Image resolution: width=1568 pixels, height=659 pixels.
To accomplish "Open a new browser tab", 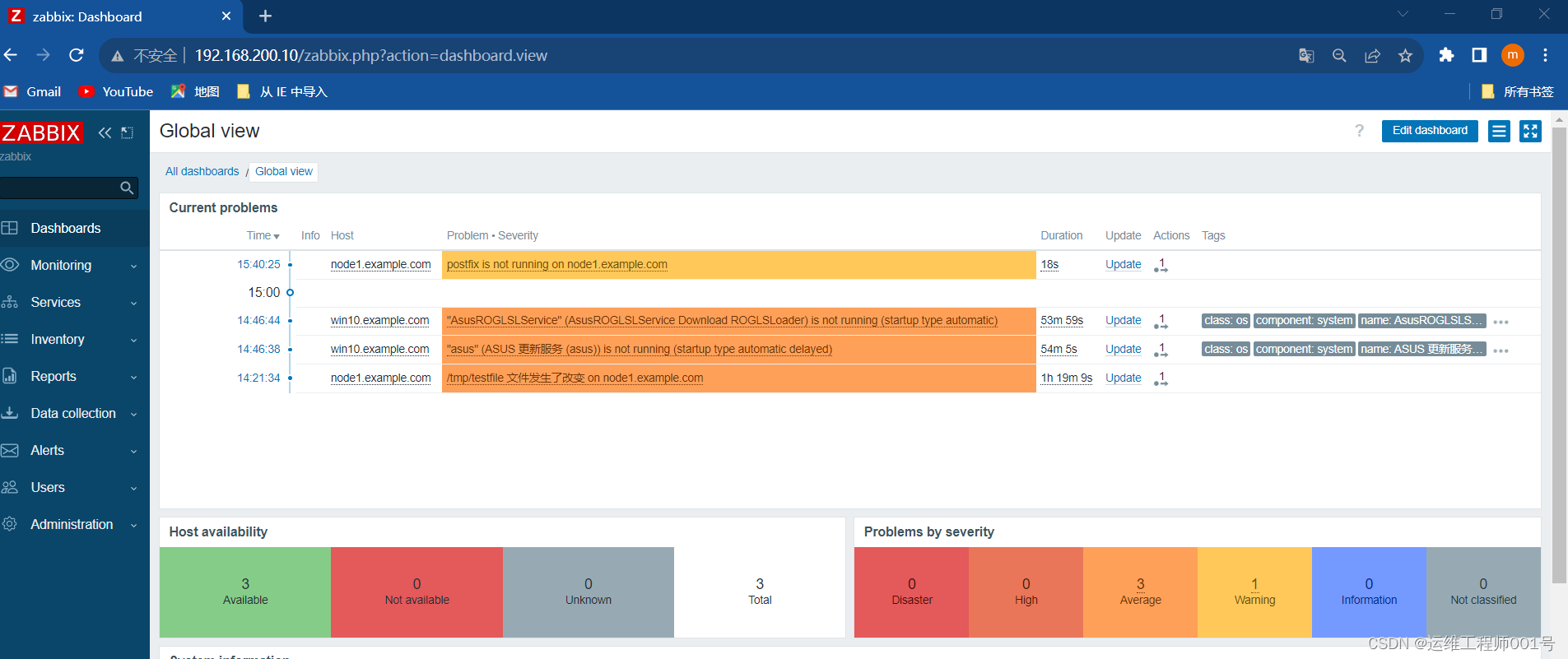I will 265,16.
